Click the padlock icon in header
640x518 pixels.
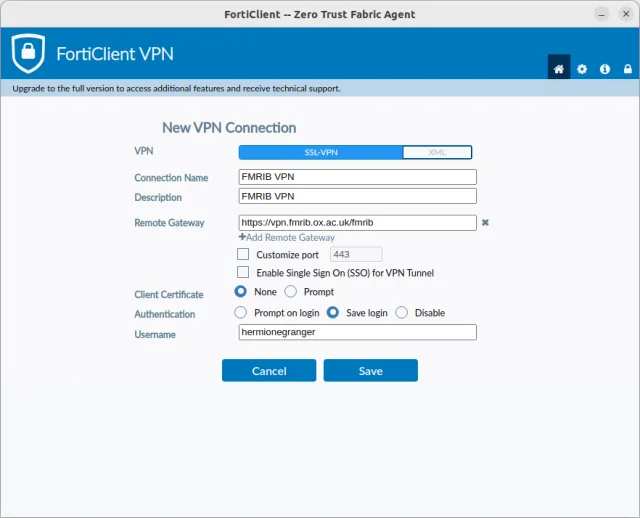coord(627,69)
